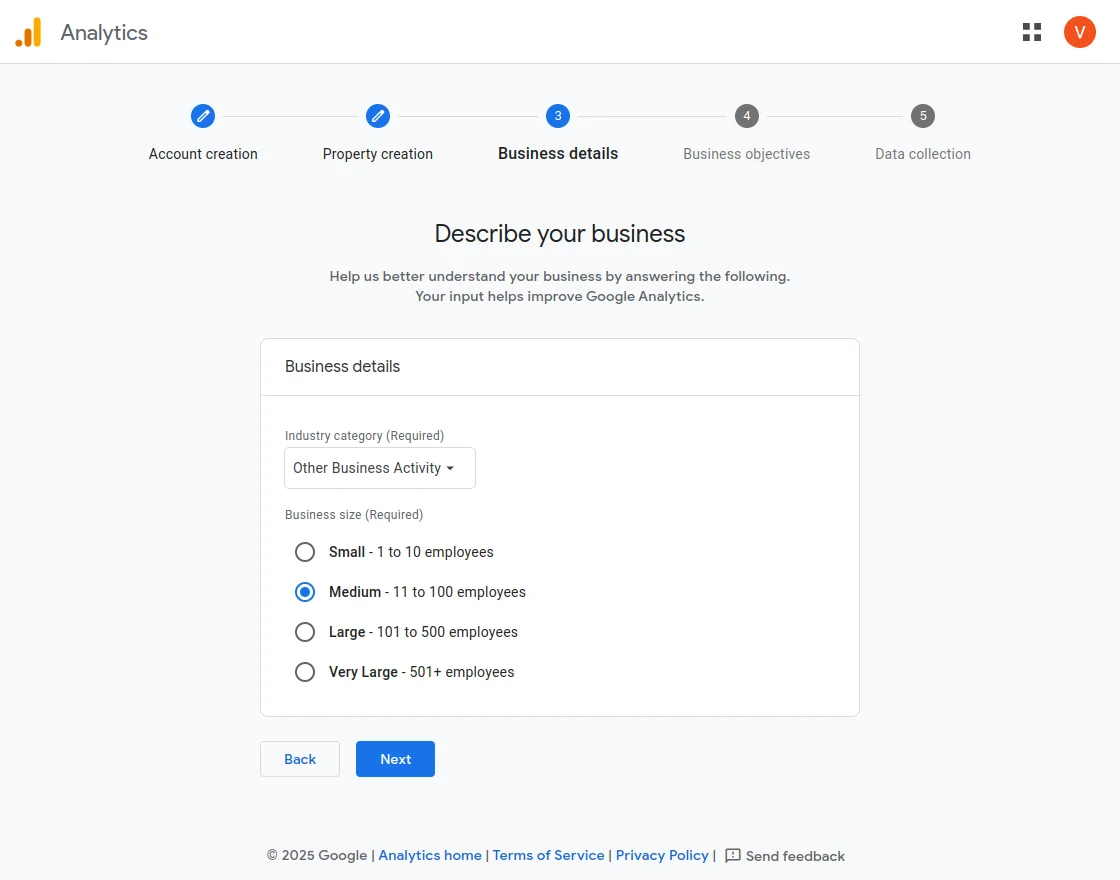This screenshot has width=1120, height=880.
Task: Open the Terms of Service link
Action: click(x=548, y=855)
